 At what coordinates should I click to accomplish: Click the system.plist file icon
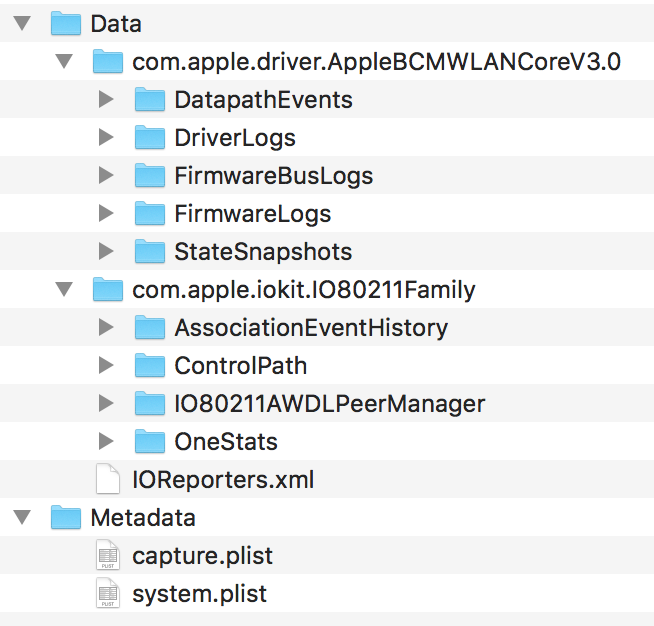107,594
